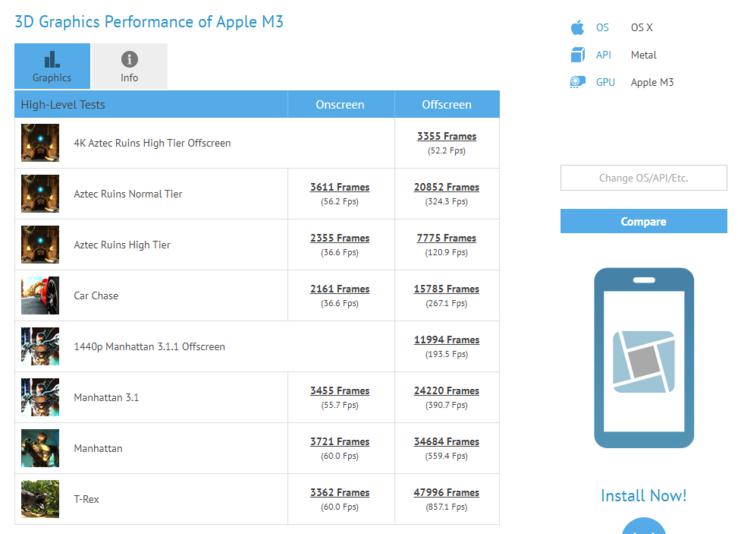Click the 3455 Frames onscreen result

pyautogui.click(x=340, y=391)
